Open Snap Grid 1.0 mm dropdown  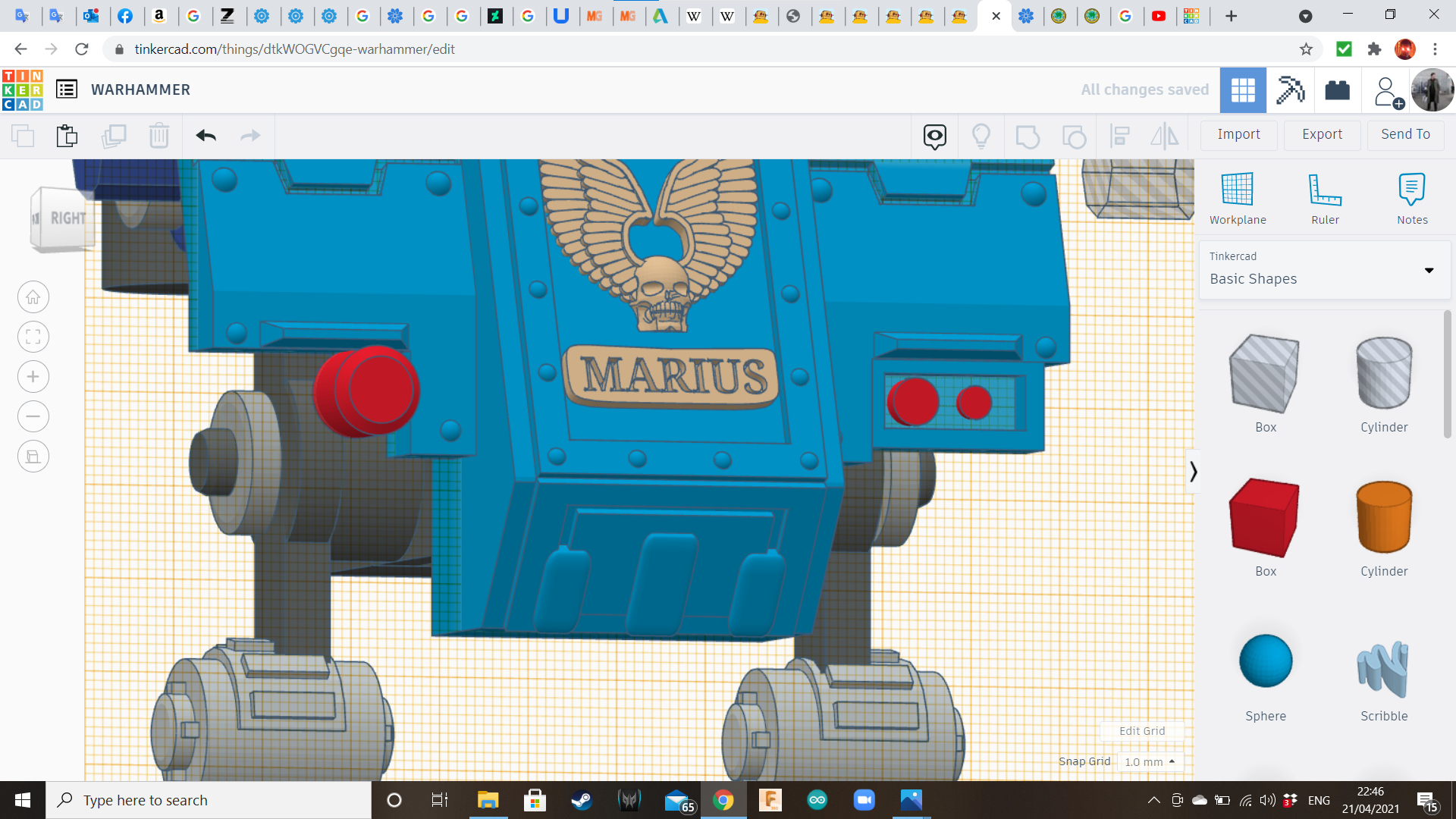click(x=1150, y=761)
